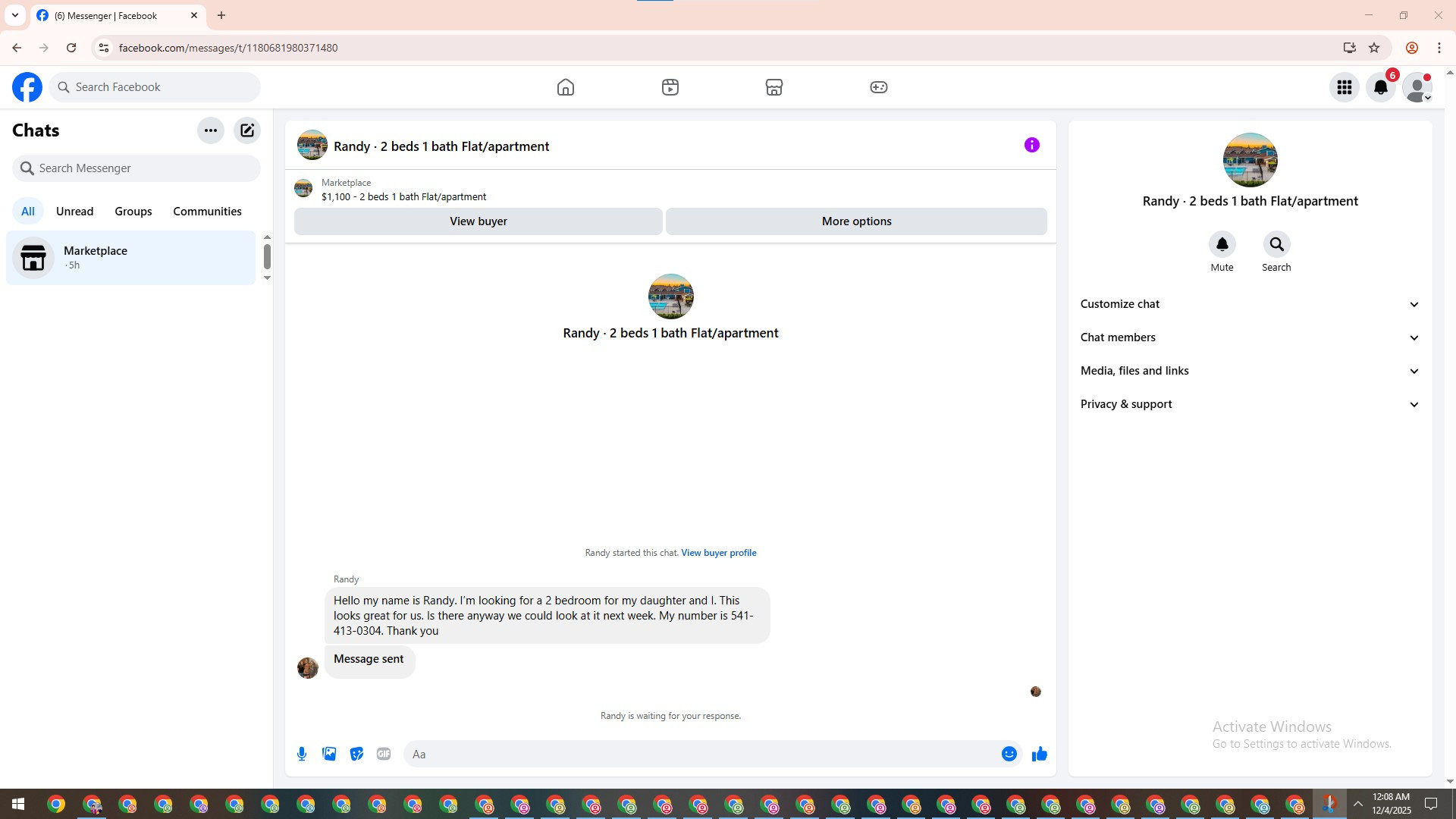The width and height of the screenshot is (1456, 819).
Task: Open new message compose icon
Action: click(x=247, y=130)
